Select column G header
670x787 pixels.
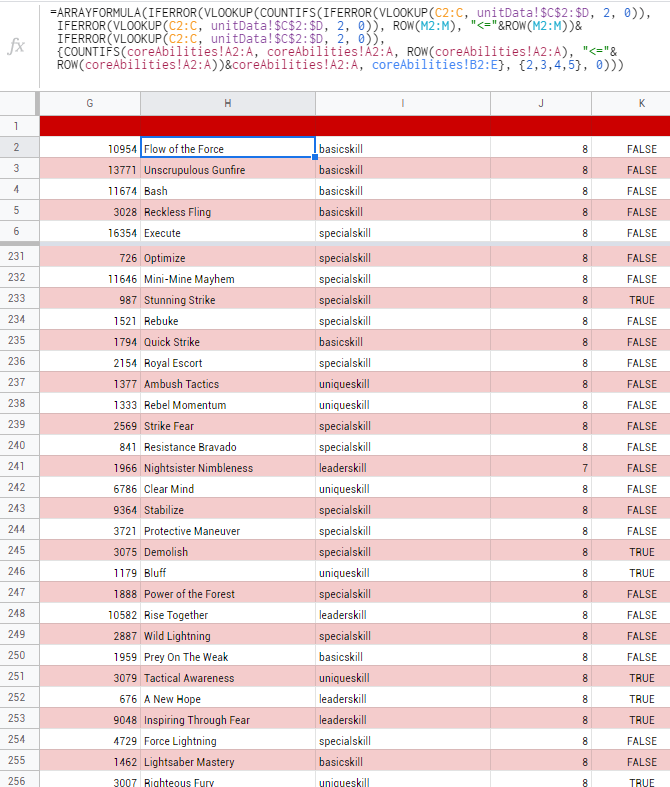point(90,103)
